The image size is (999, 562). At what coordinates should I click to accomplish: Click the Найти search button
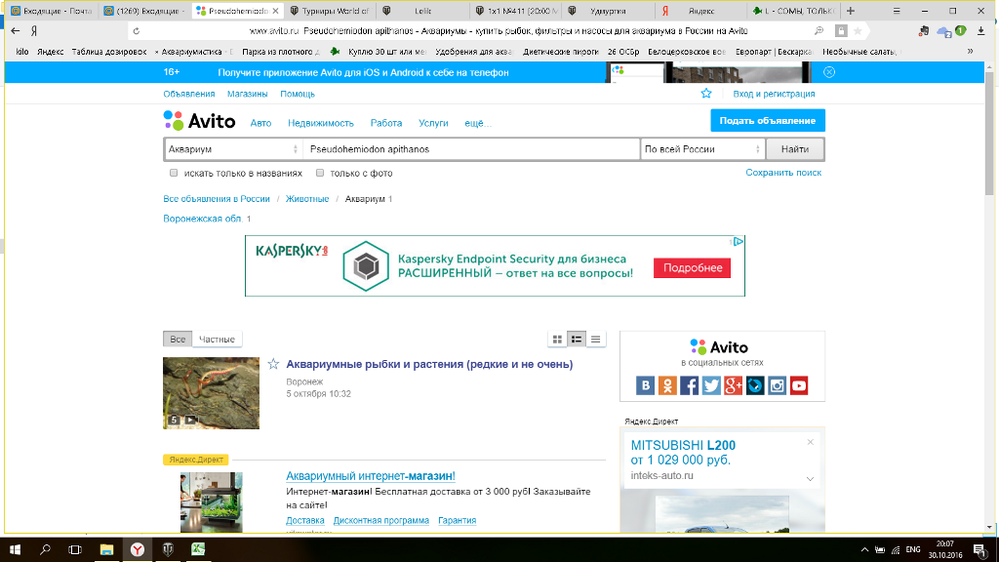(x=794, y=149)
